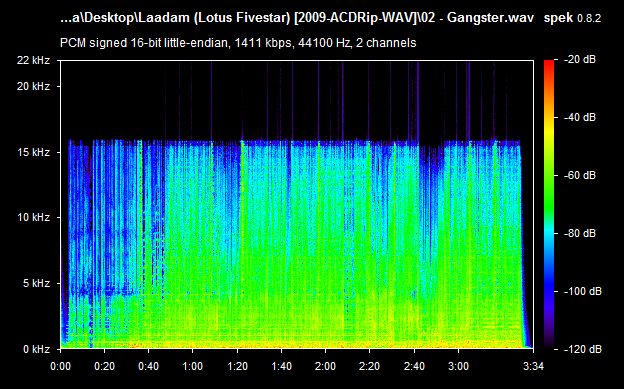Click the '-40 dB' legend label

coord(580,117)
